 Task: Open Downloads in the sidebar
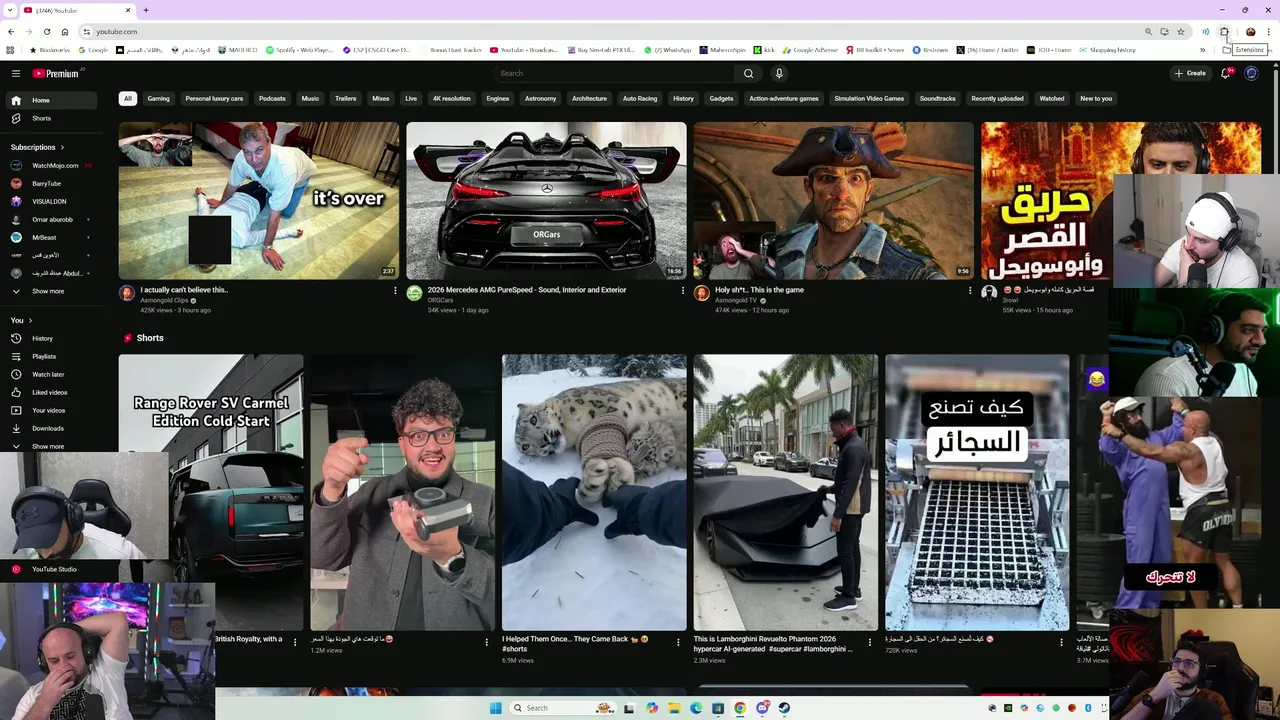[49, 428]
